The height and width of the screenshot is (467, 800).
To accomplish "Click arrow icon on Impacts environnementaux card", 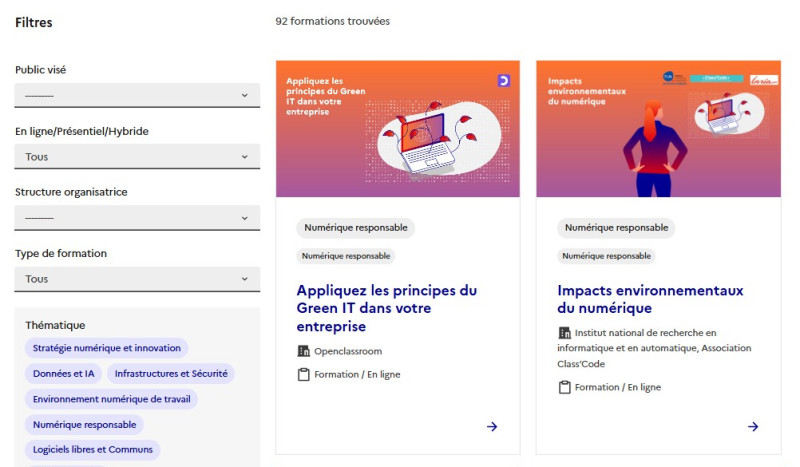I will click(753, 427).
